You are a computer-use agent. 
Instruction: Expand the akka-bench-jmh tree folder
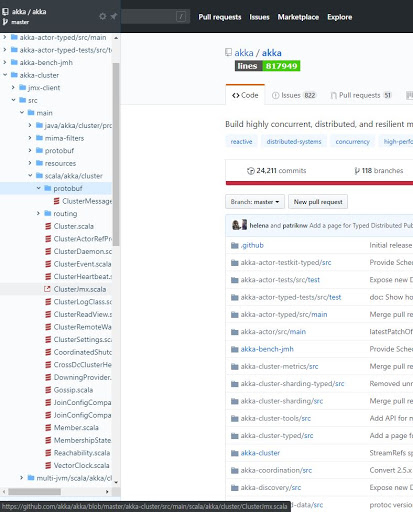pyautogui.click(x=5, y=62)
